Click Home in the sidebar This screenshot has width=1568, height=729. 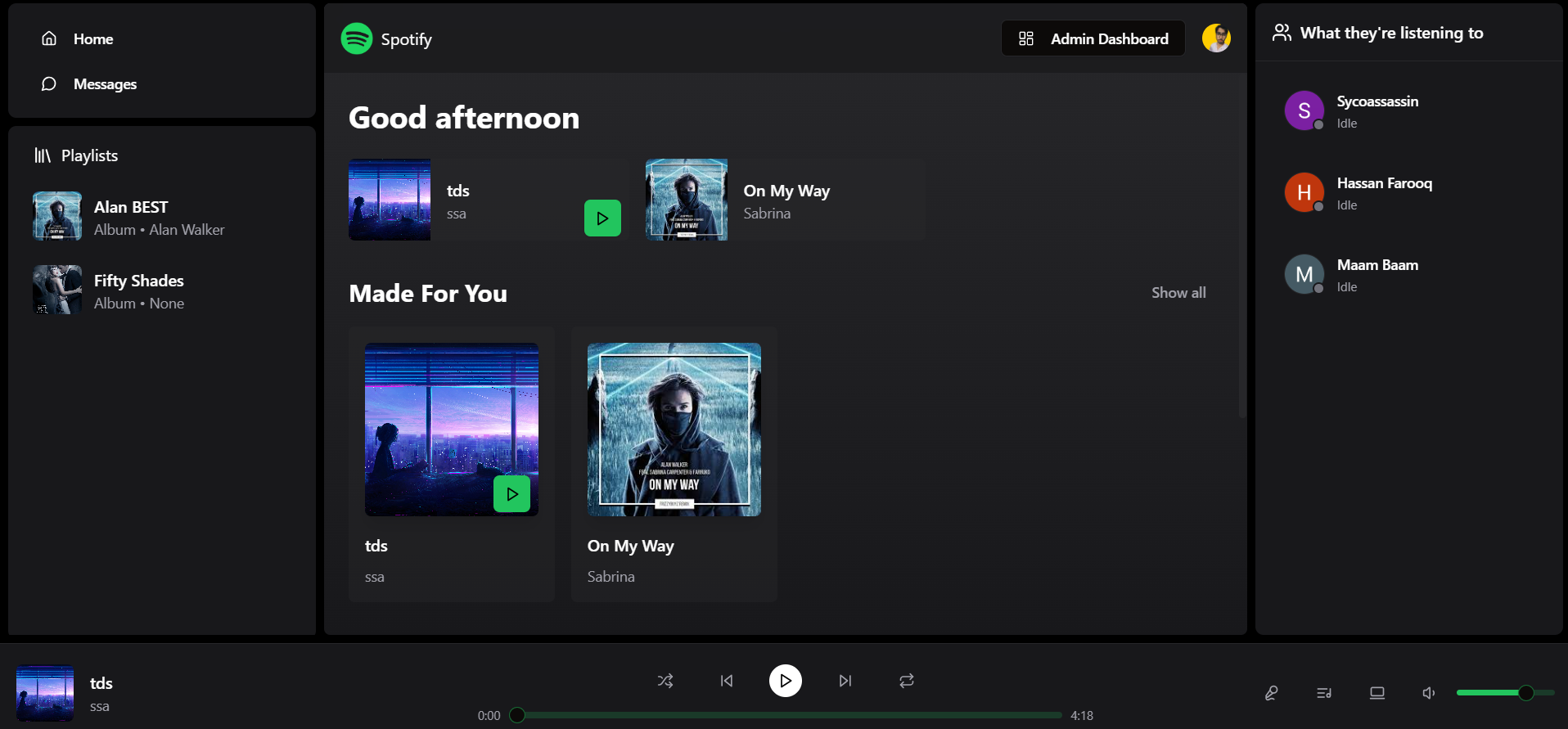click(x=162, y=38)
